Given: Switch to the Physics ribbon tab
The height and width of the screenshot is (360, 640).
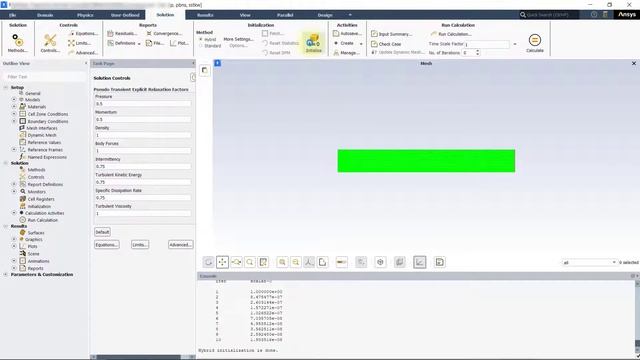Looking at the screenshot, I should tap(85, 15).
